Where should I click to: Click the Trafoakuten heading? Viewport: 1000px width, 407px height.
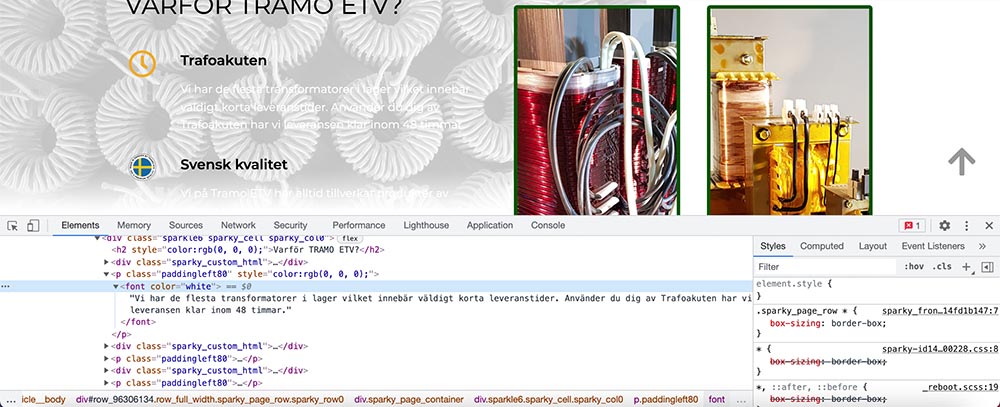click(x=223, y=61)
